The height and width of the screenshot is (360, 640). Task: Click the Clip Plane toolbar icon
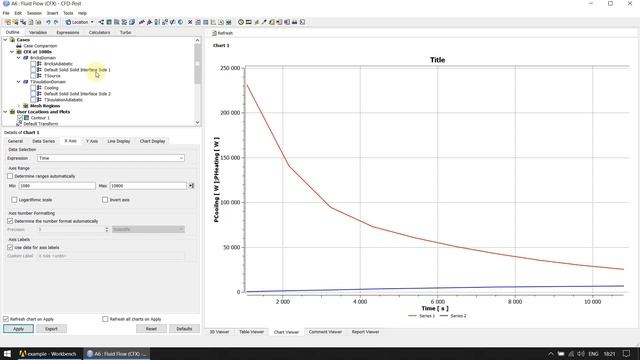point(173,22)
